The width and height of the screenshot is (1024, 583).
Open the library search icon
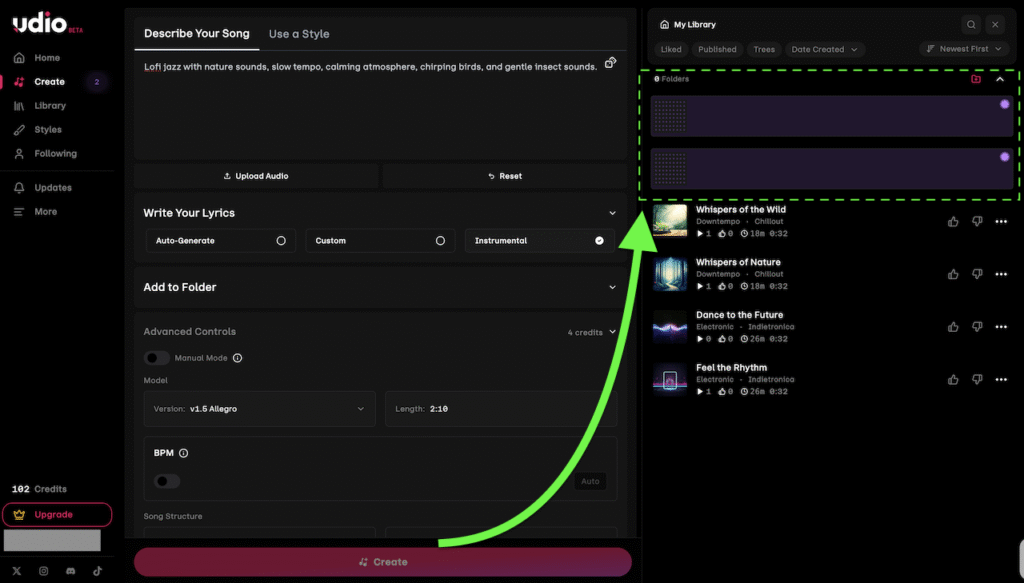point(971,24)
